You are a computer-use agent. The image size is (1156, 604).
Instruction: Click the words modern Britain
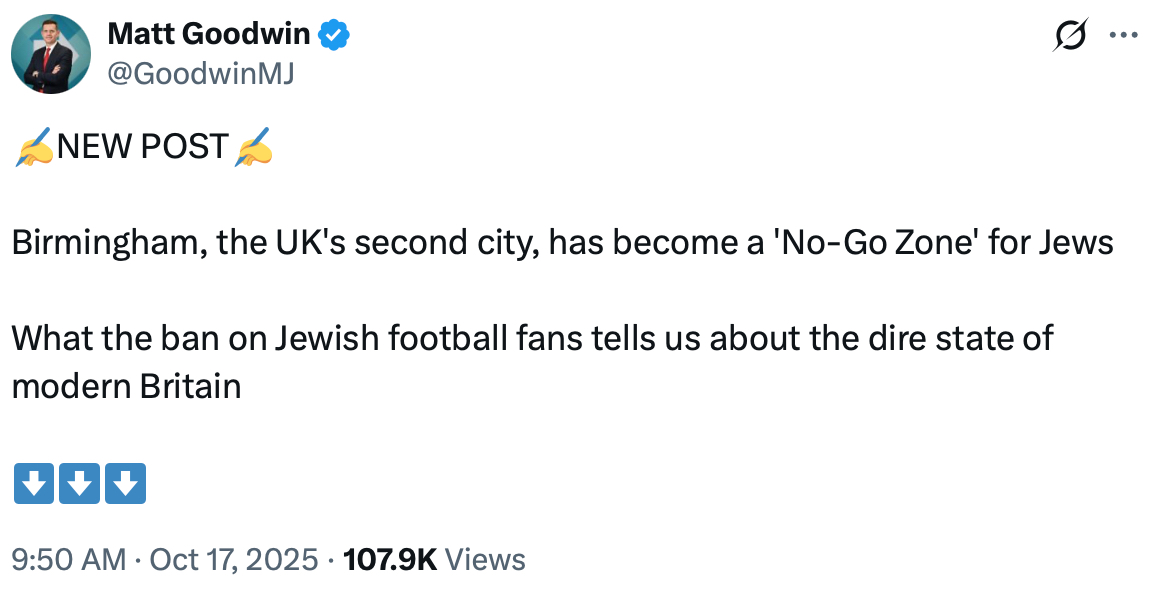click(126, 386)
